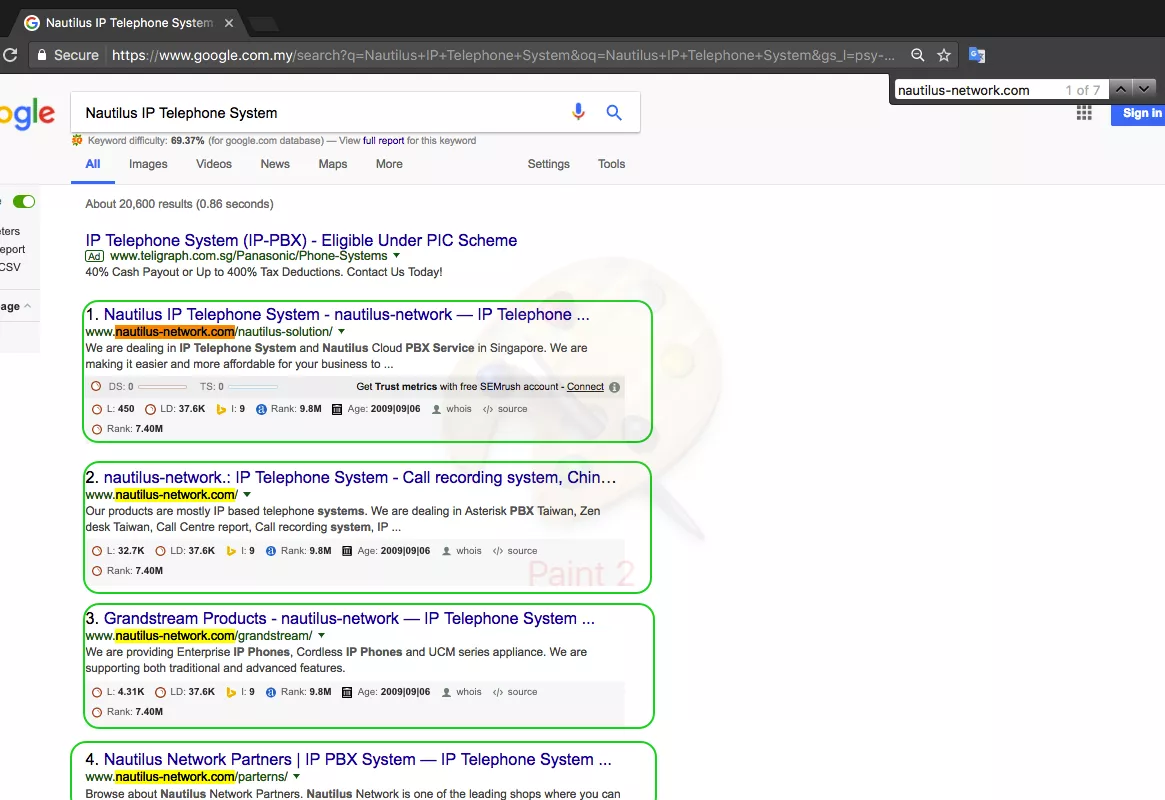The height and width of the screenshot is (800, 1165).
Task: Go to the next find-in-page match
Action: click(1145, 90)
